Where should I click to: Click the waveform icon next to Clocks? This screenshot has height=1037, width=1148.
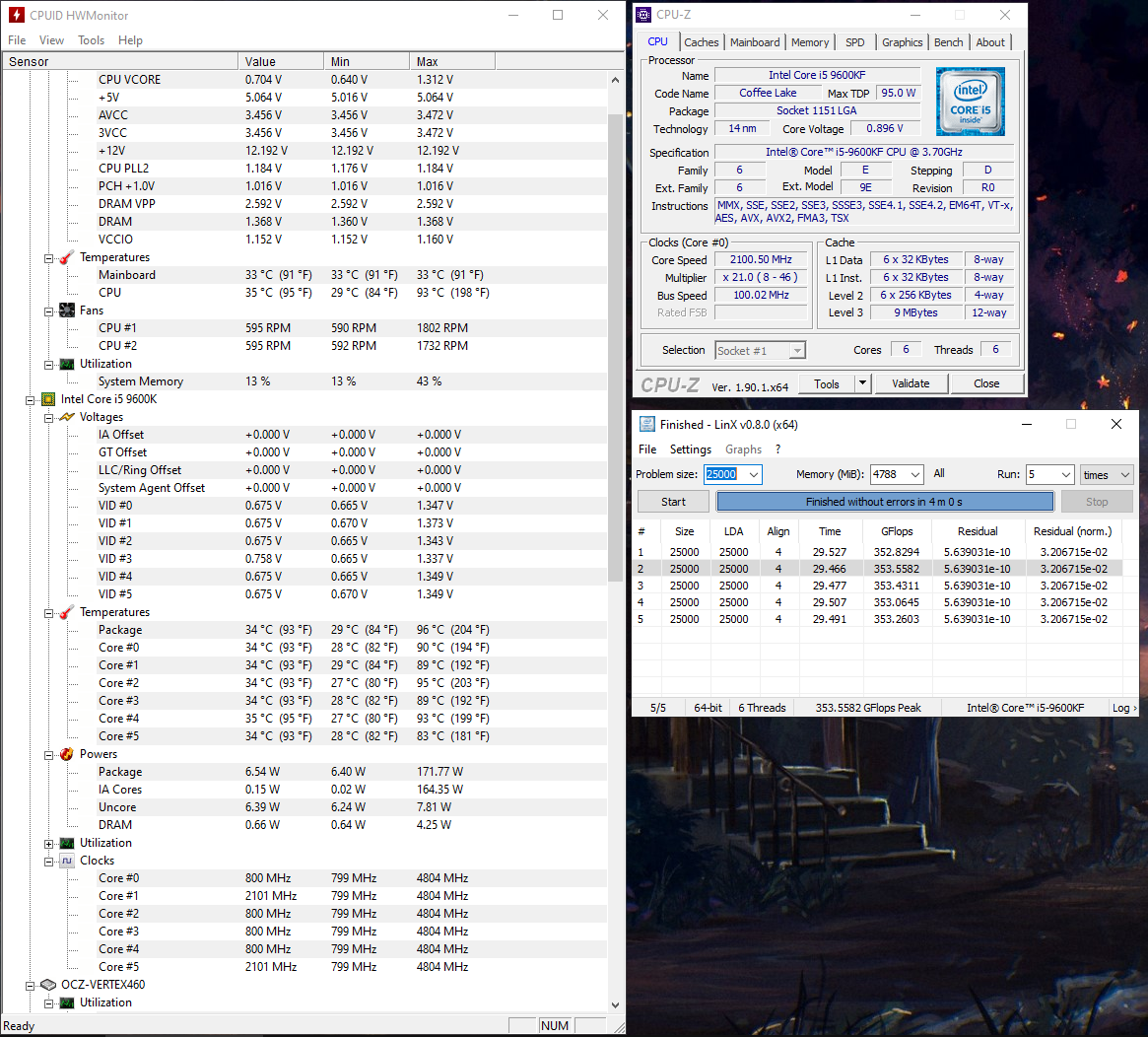[67, 861]
